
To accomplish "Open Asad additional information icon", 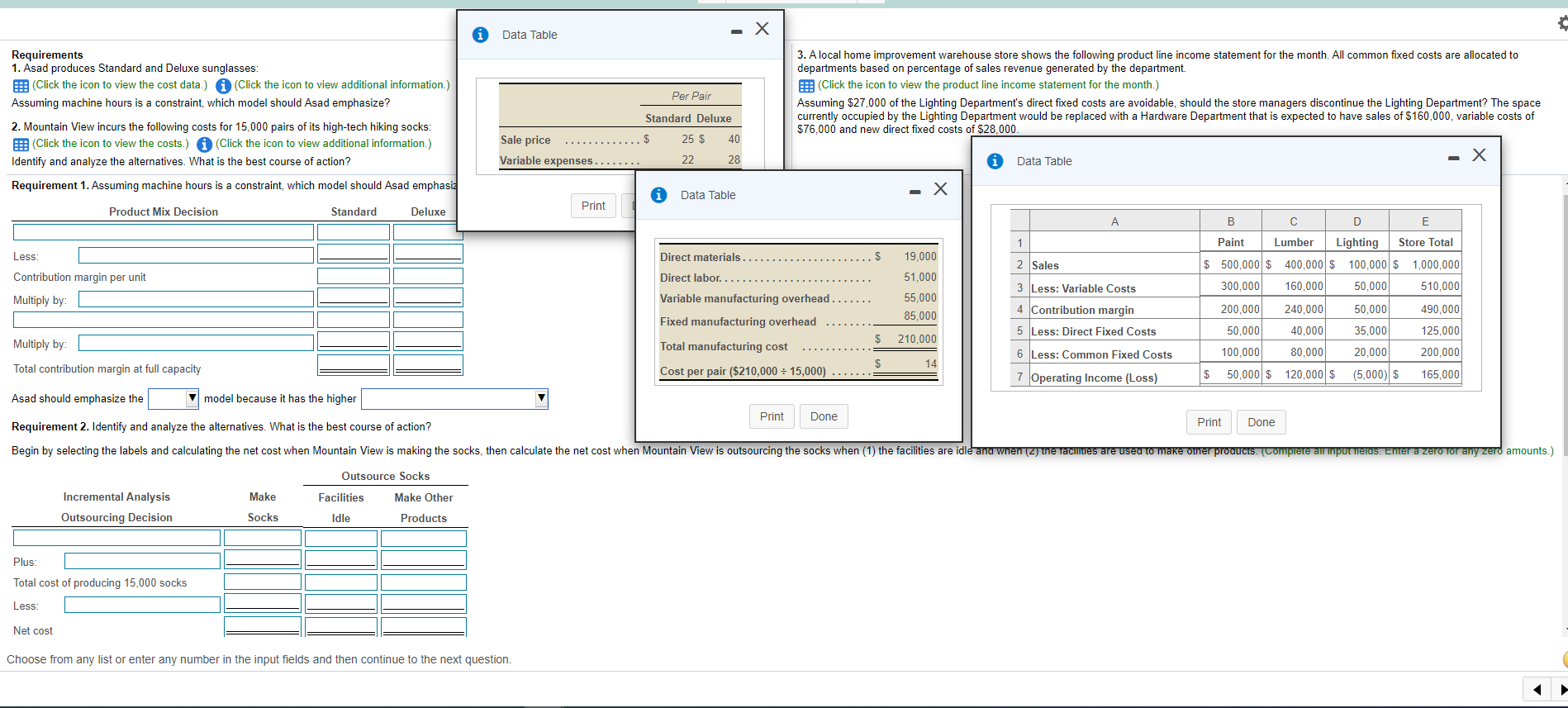I will pos(223,86).
